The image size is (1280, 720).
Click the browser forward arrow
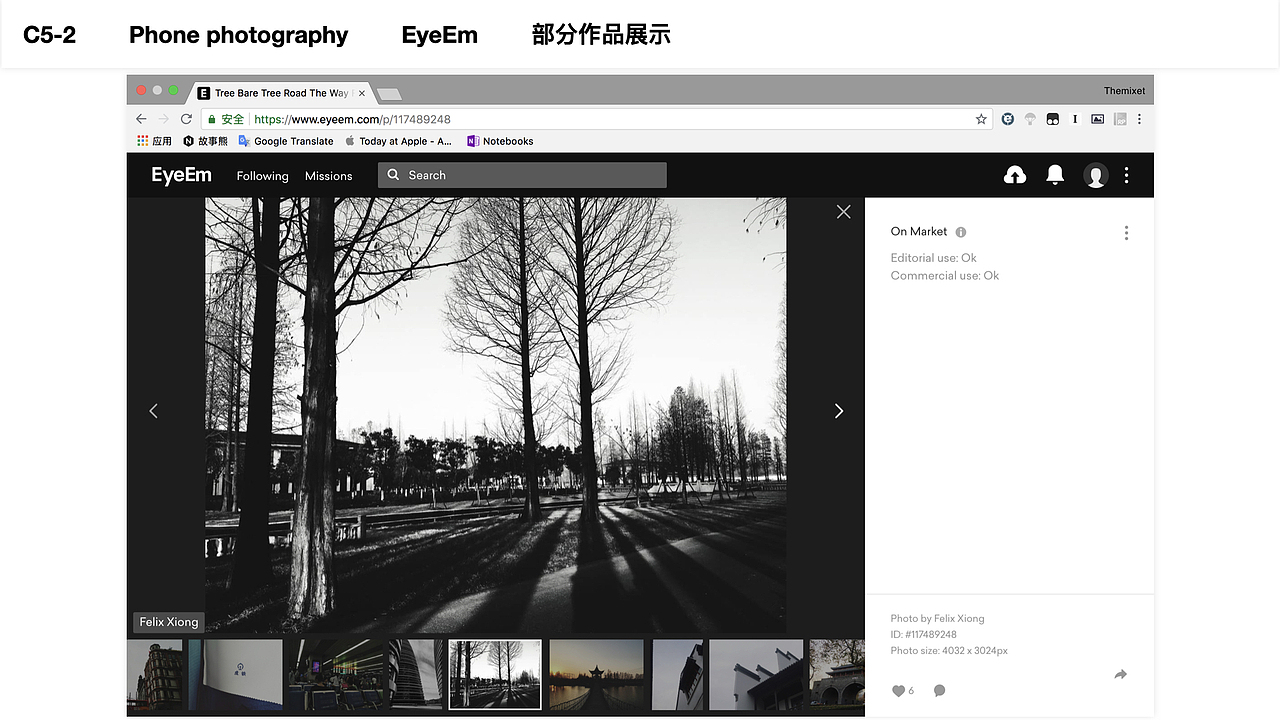pyautogui.click(x=163, y=119)
